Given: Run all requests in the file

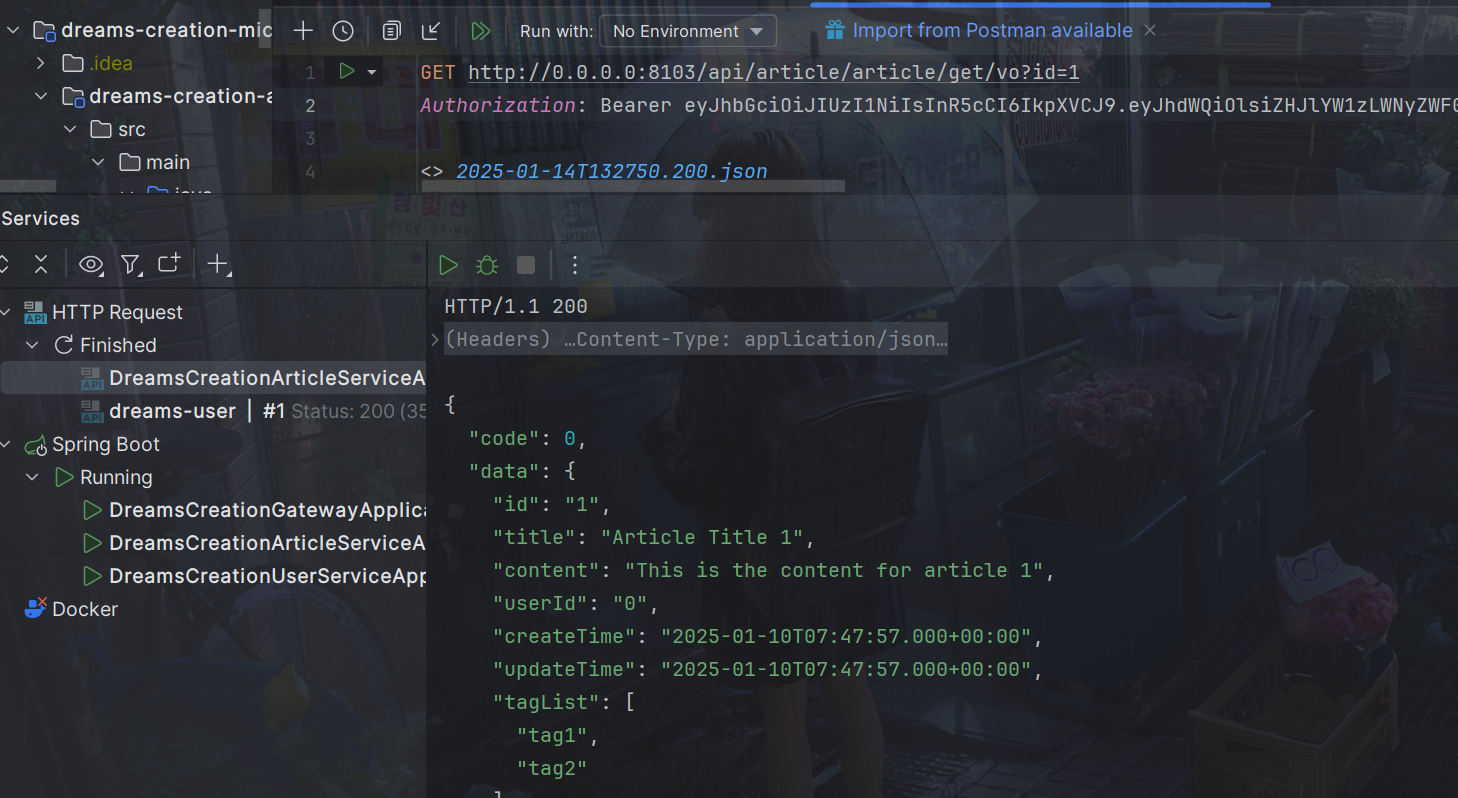Looking at the screenshot, I should tap(481, 31).
